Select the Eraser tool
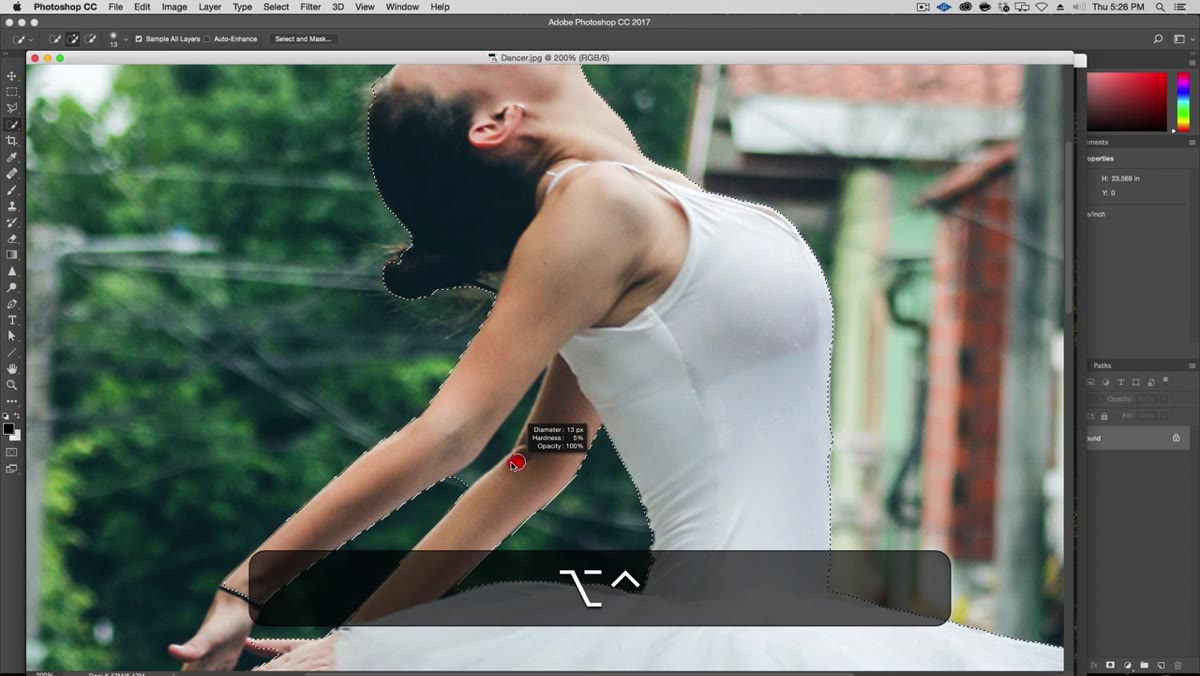 pyautogui.click(x=12, y=238)
